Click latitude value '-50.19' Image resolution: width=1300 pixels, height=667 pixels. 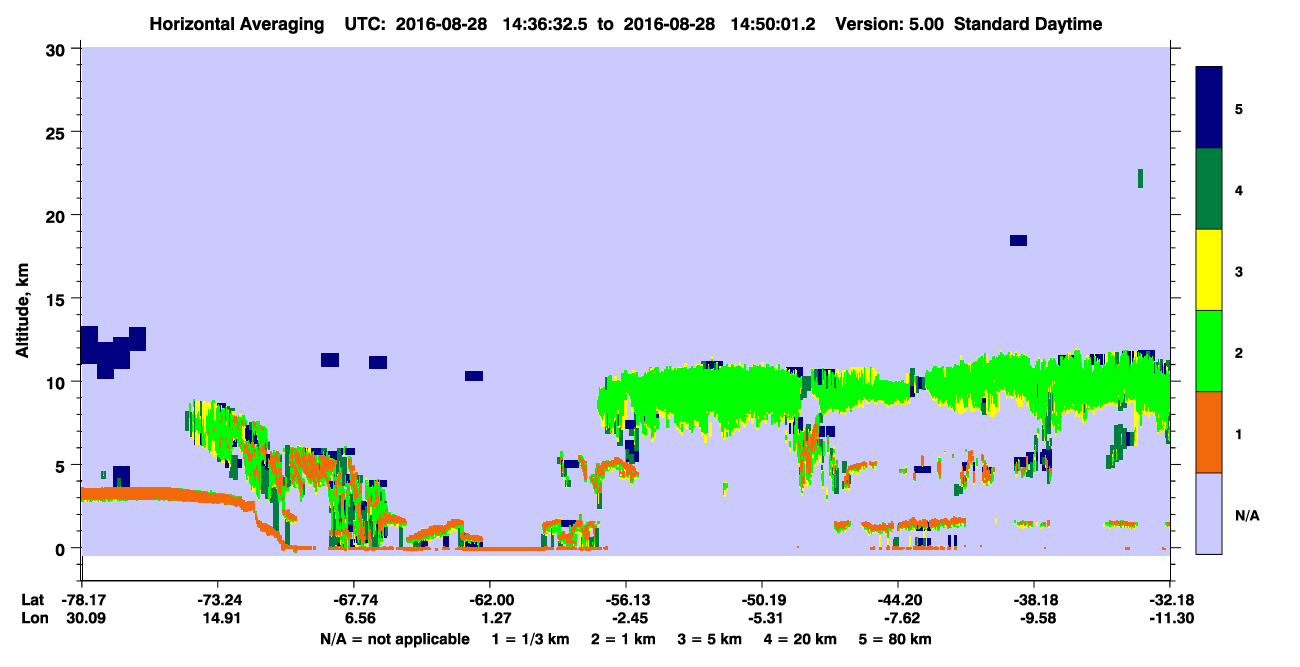[x=762, y=600]
